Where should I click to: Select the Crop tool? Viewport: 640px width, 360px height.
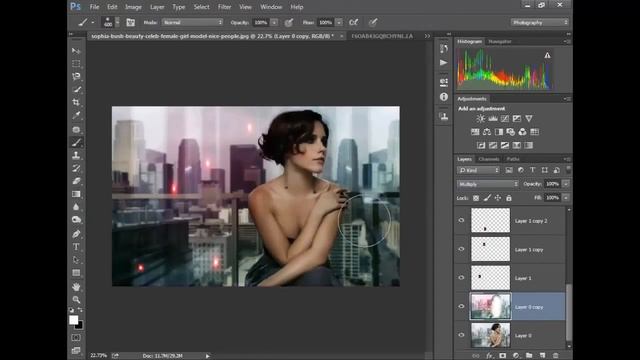coord(76,102)
